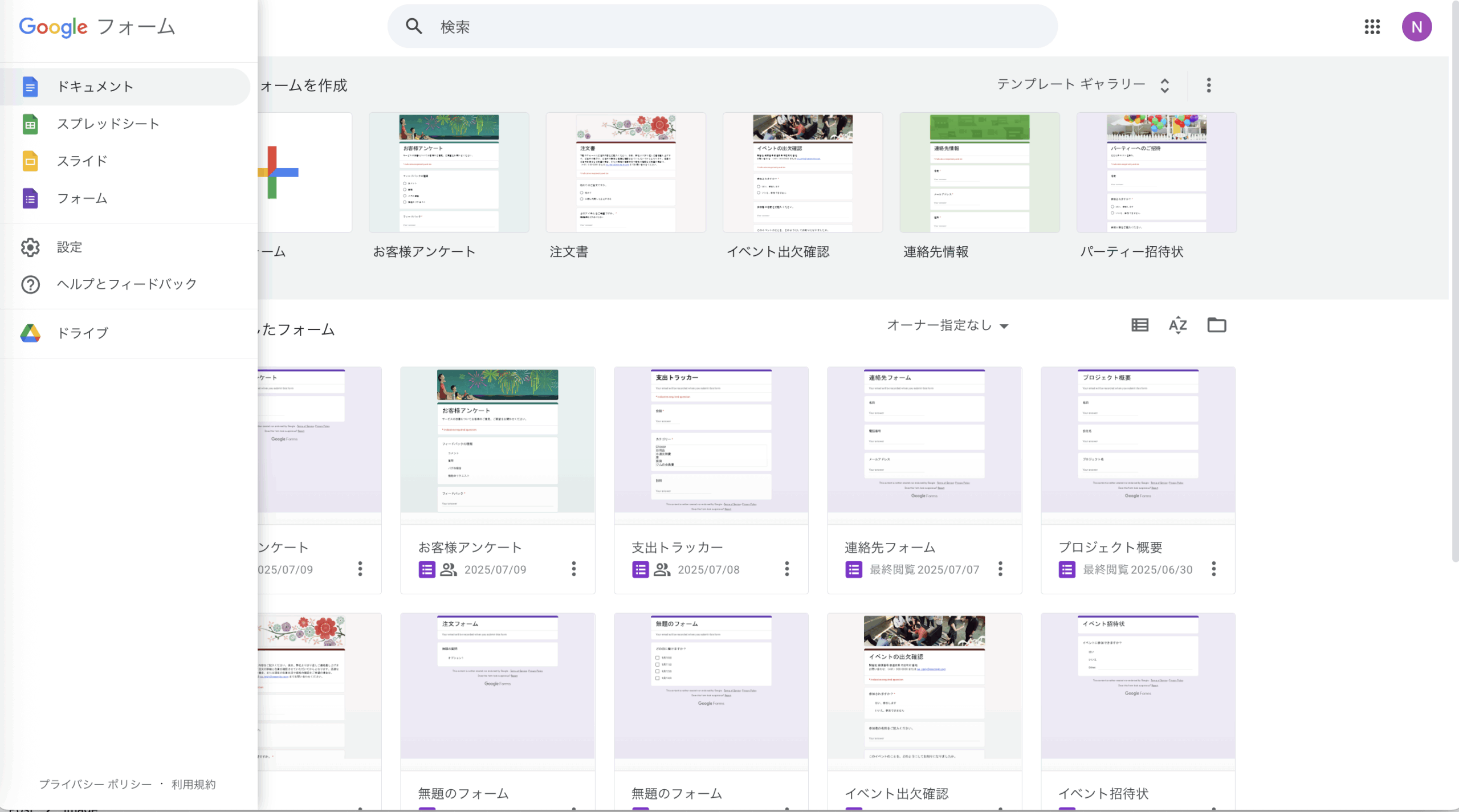Click the Google Forms logo
The width and height of the screenshot is (1459, 812).
coord(97,27)
